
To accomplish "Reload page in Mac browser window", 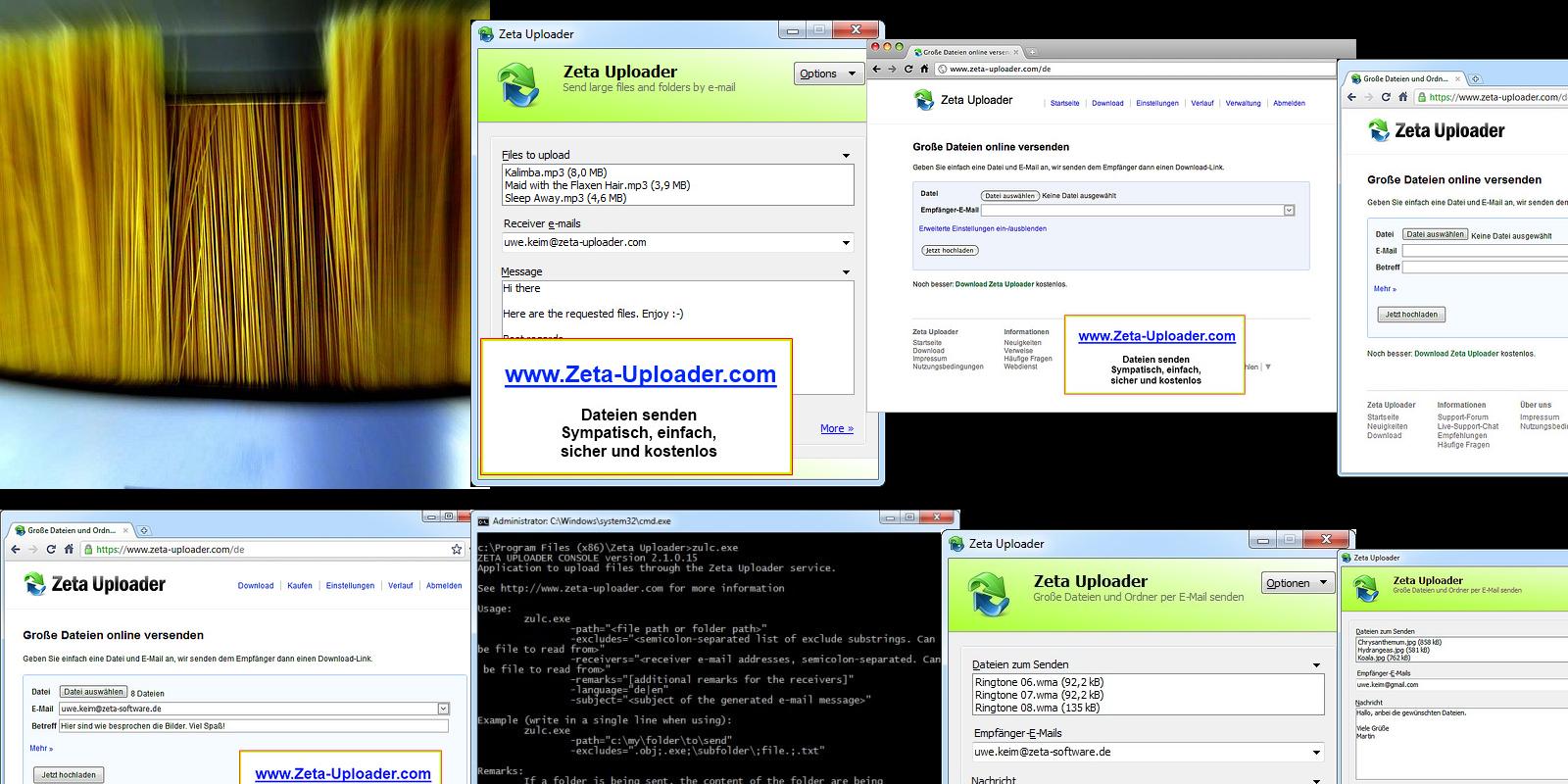I will pos(908,69).
